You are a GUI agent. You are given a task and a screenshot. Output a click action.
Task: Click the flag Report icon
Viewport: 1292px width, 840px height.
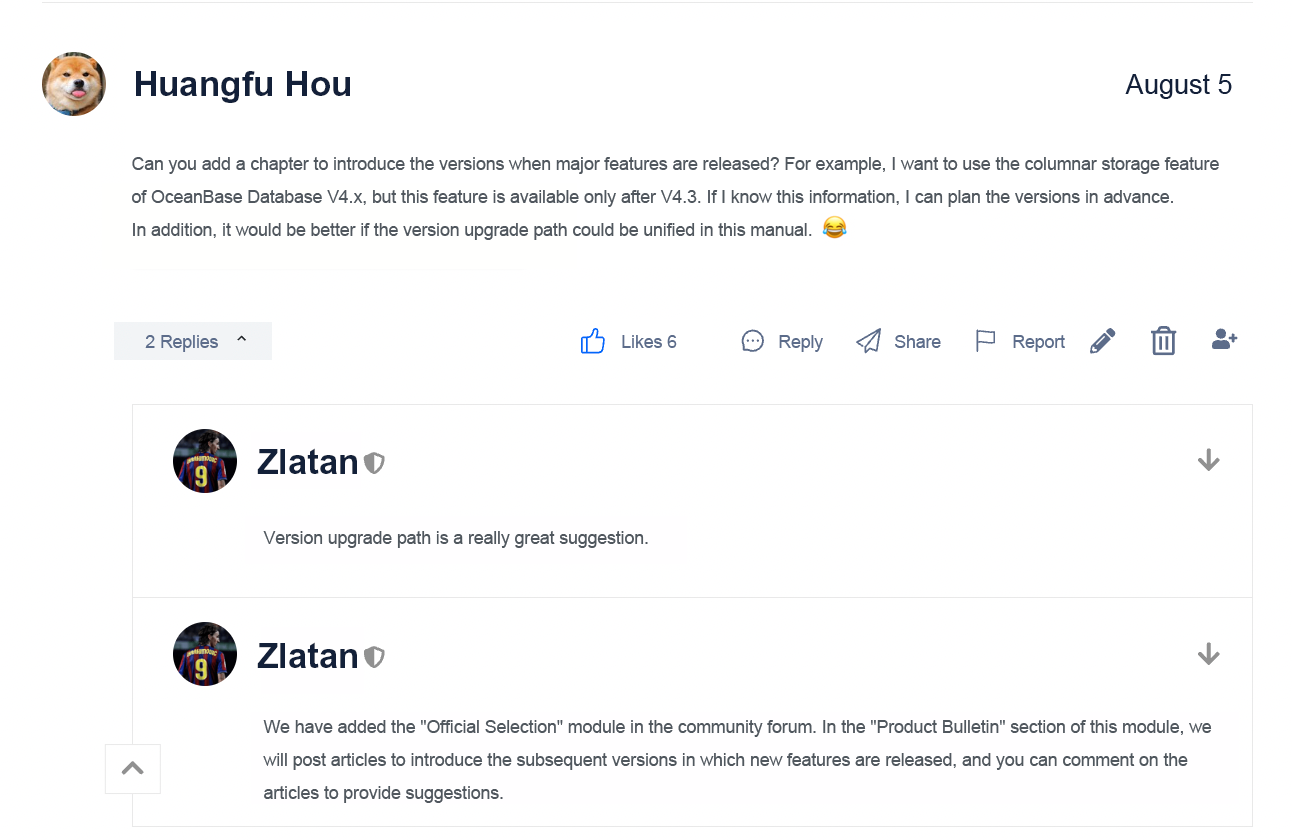(986, 341)
